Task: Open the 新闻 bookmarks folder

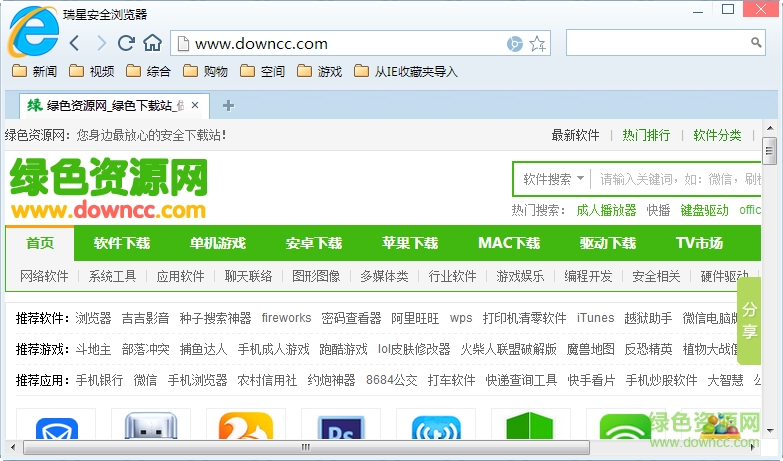Action: (x=35, y=71)
